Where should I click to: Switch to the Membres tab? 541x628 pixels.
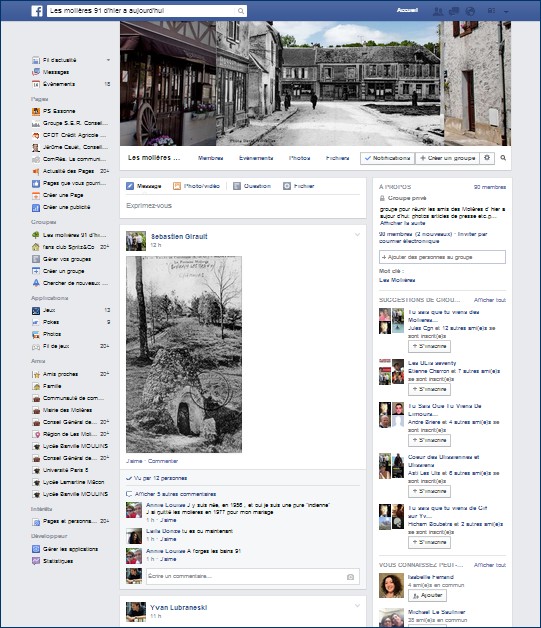point(211,158)
